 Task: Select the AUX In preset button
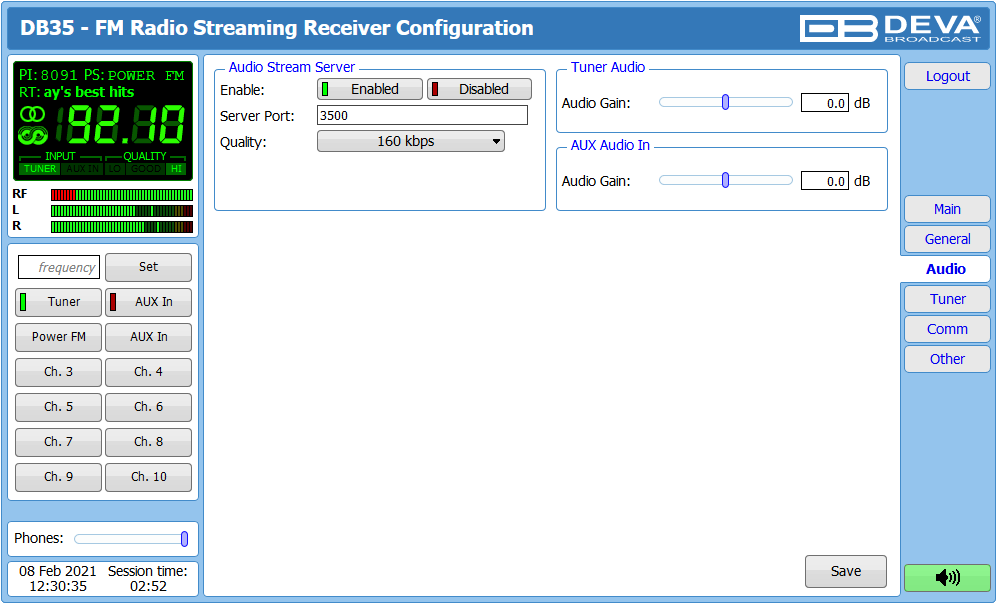(x=148, y=337)
